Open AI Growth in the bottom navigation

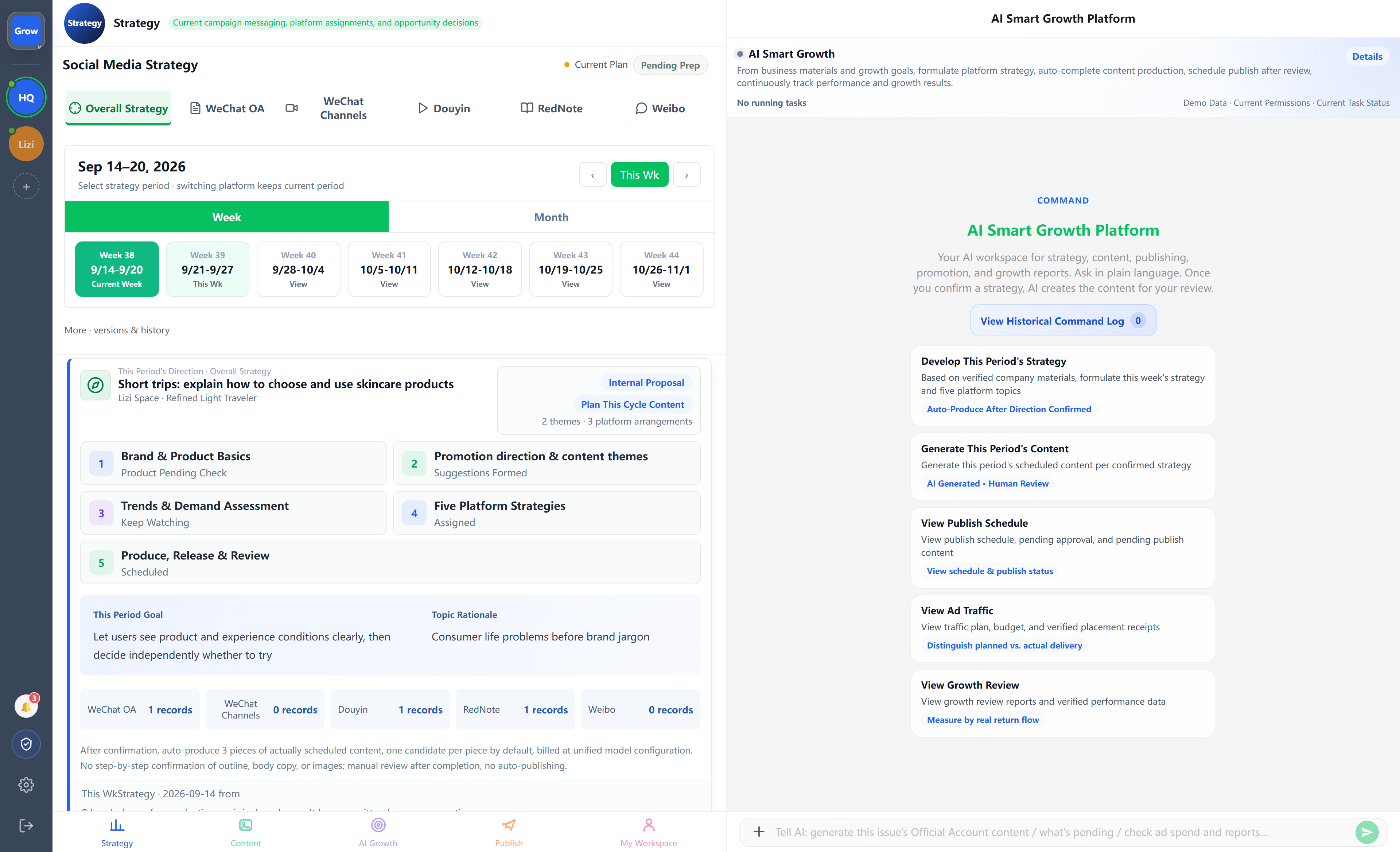[x=378, y=832]
